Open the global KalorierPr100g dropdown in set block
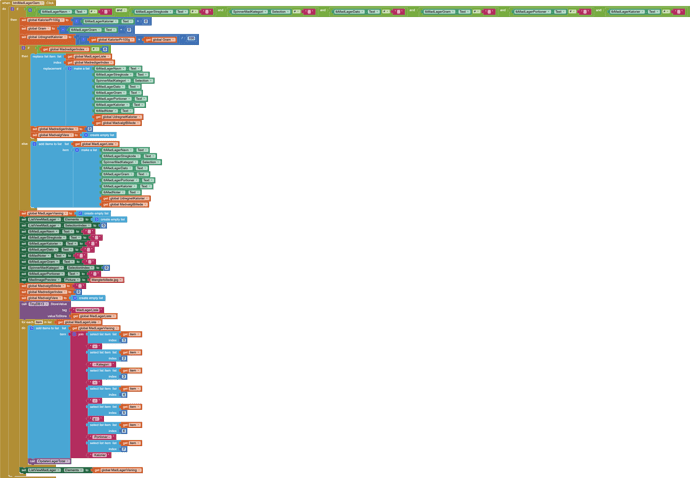The image size is (690, 478). point(46,20)
